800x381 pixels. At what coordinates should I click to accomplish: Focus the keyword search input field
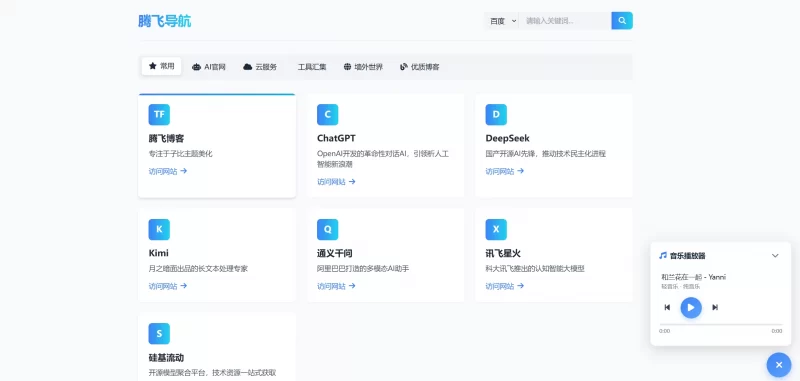[x=565, y=21]
